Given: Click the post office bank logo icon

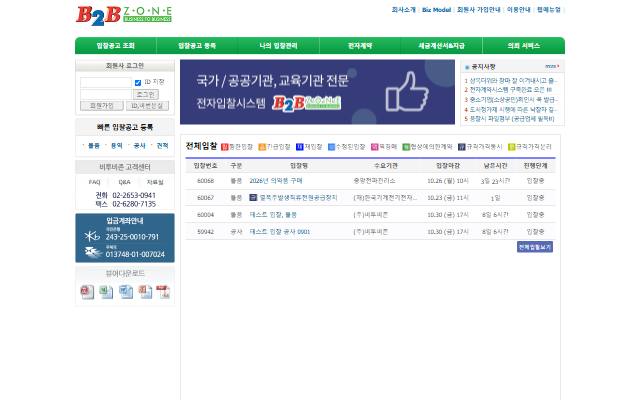Looking at the screenshot, I should click(93, 253).
